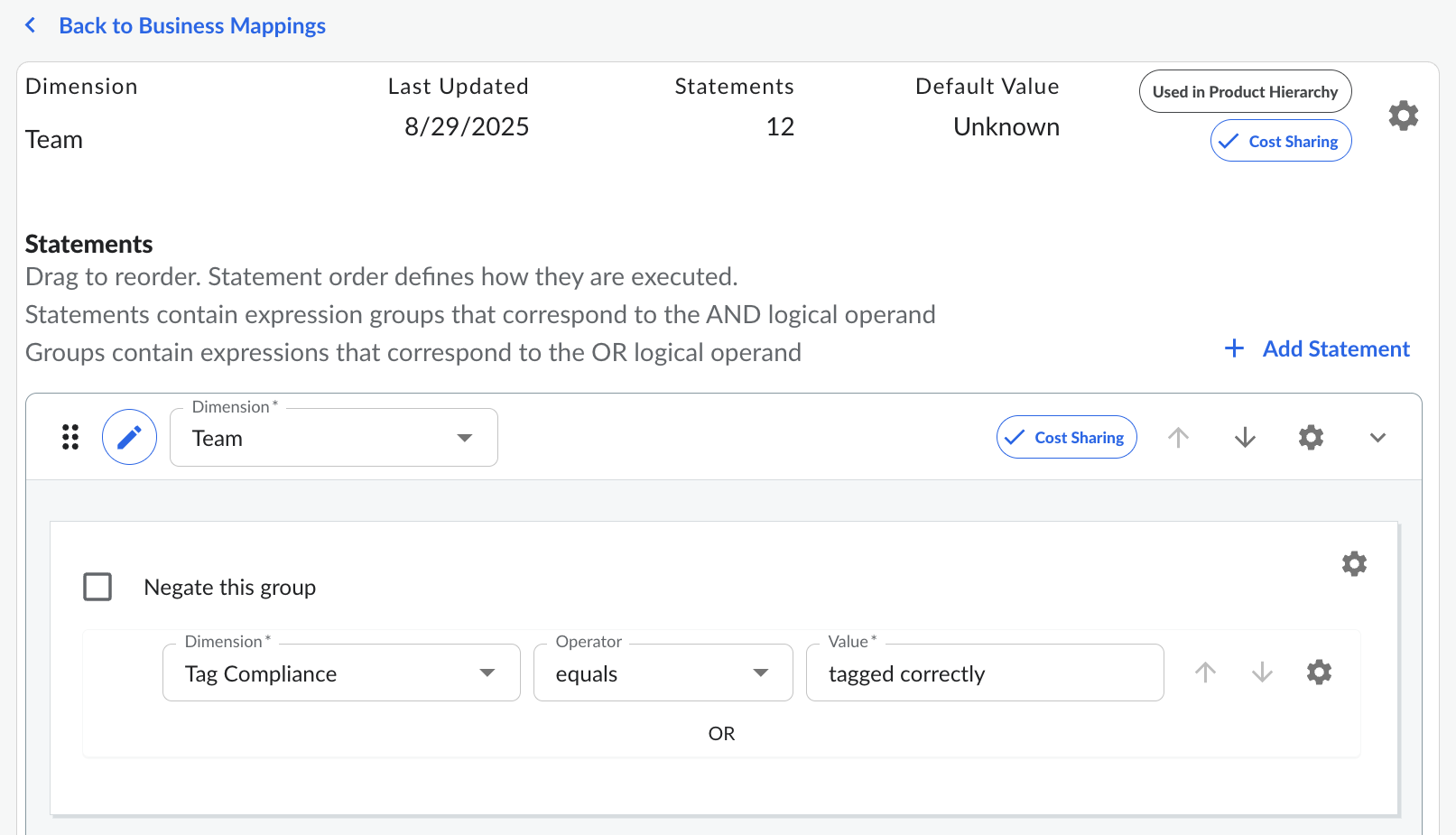Move statement up with arrow icon

(x=1178, y=438)
